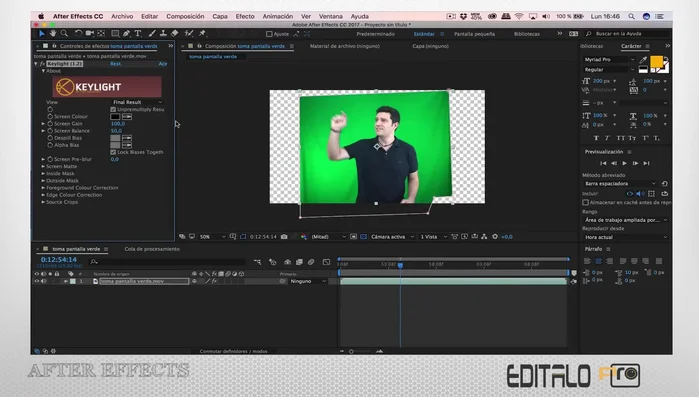699x397 pixels.
Task: Select the Roto Brush tool
Action: coord(189,33)
